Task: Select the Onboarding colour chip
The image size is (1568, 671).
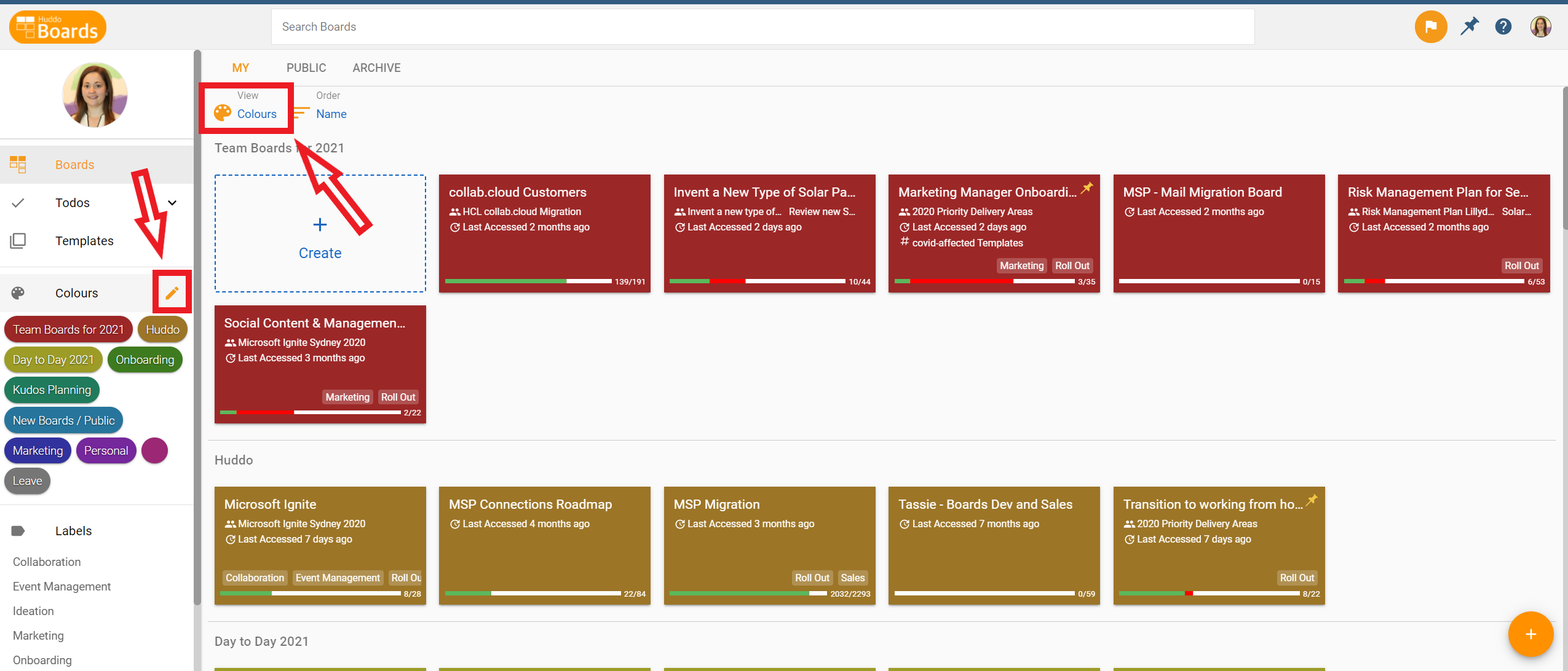Action: [x=145, y=359]
